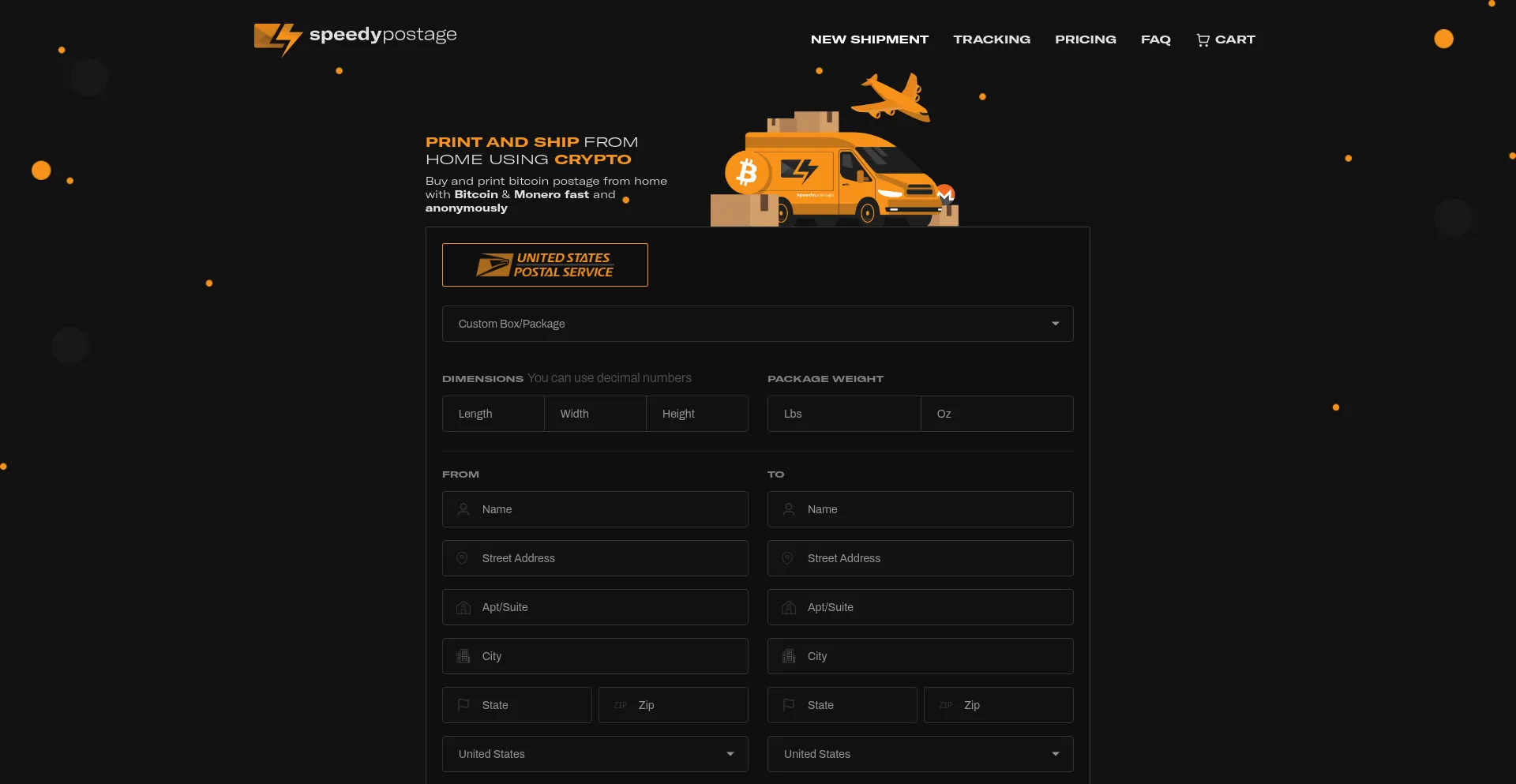Click the 'TO' section label

pos(775,475)
